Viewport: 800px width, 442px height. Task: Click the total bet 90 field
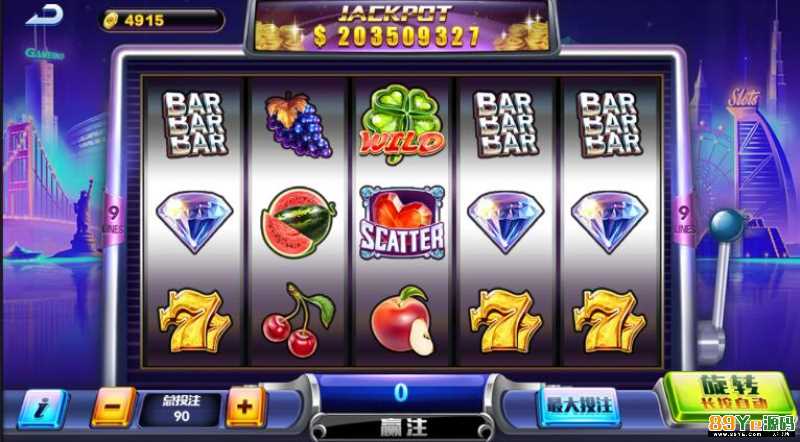tap(181, 409)
